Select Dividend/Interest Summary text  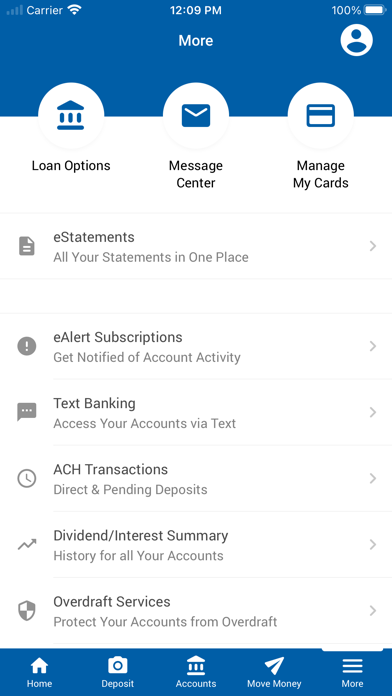pos(141,536)
